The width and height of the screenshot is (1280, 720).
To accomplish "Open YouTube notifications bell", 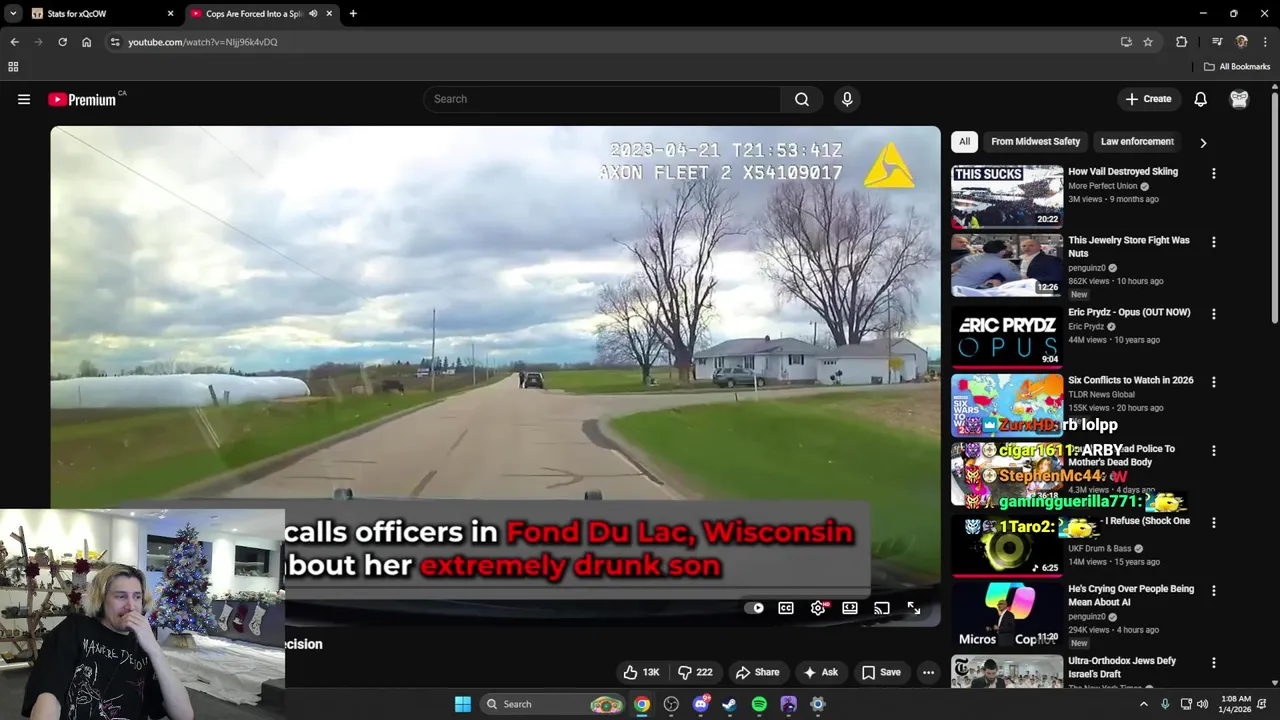I will tap(1200, 99).
